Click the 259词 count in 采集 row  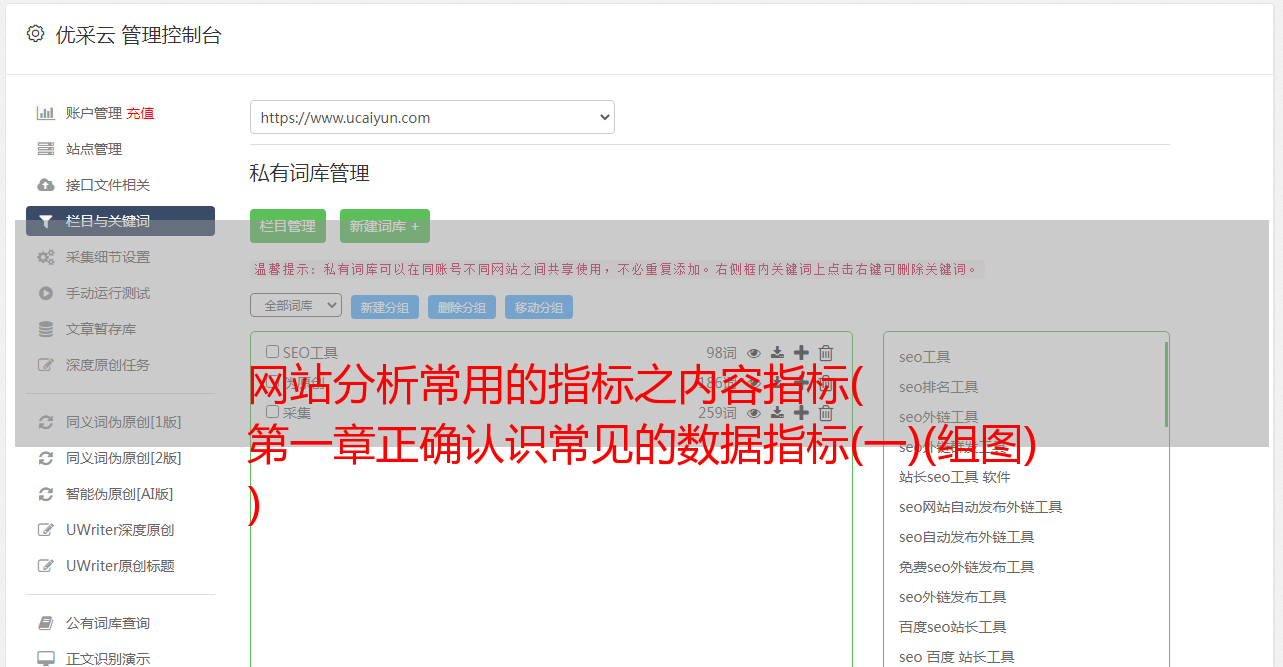tap(717, 412)
